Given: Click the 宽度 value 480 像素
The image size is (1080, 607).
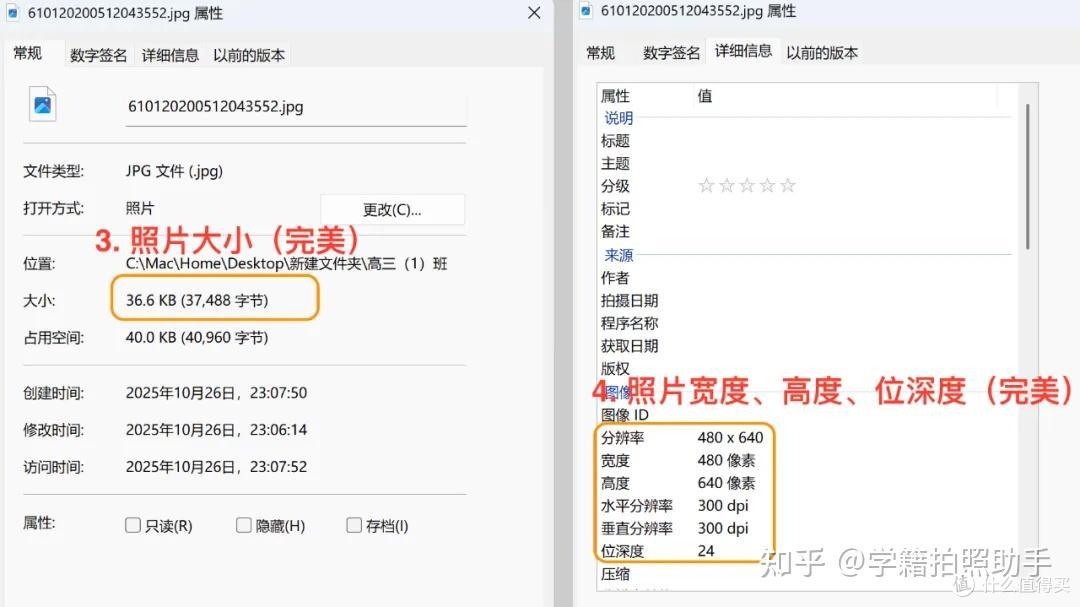Looking at the screenshot, I should pyautogui.click(x=726, y=460).
